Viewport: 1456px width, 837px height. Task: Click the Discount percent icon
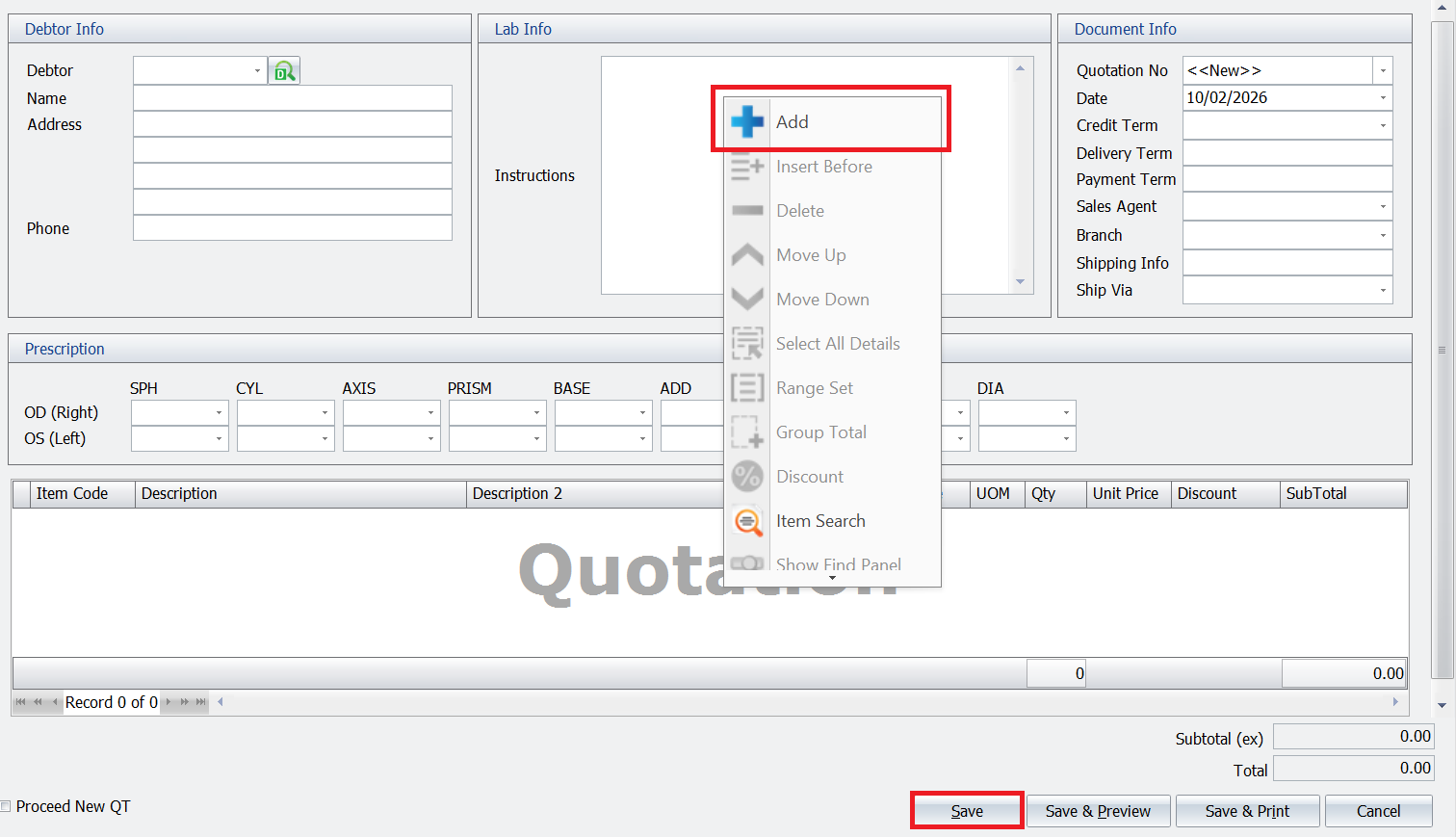point(748,476)
